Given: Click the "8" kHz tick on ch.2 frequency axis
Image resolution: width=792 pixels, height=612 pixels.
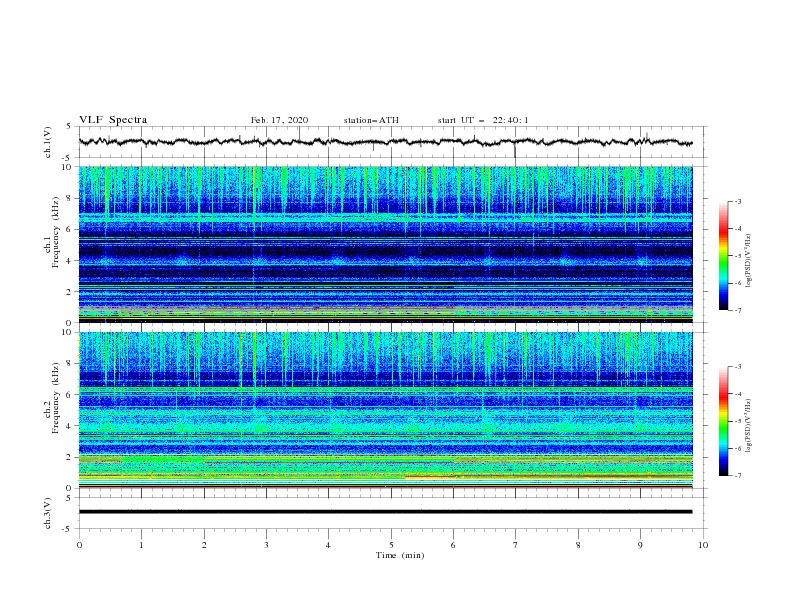Looking at the screenshot, I should pos(70,364).
